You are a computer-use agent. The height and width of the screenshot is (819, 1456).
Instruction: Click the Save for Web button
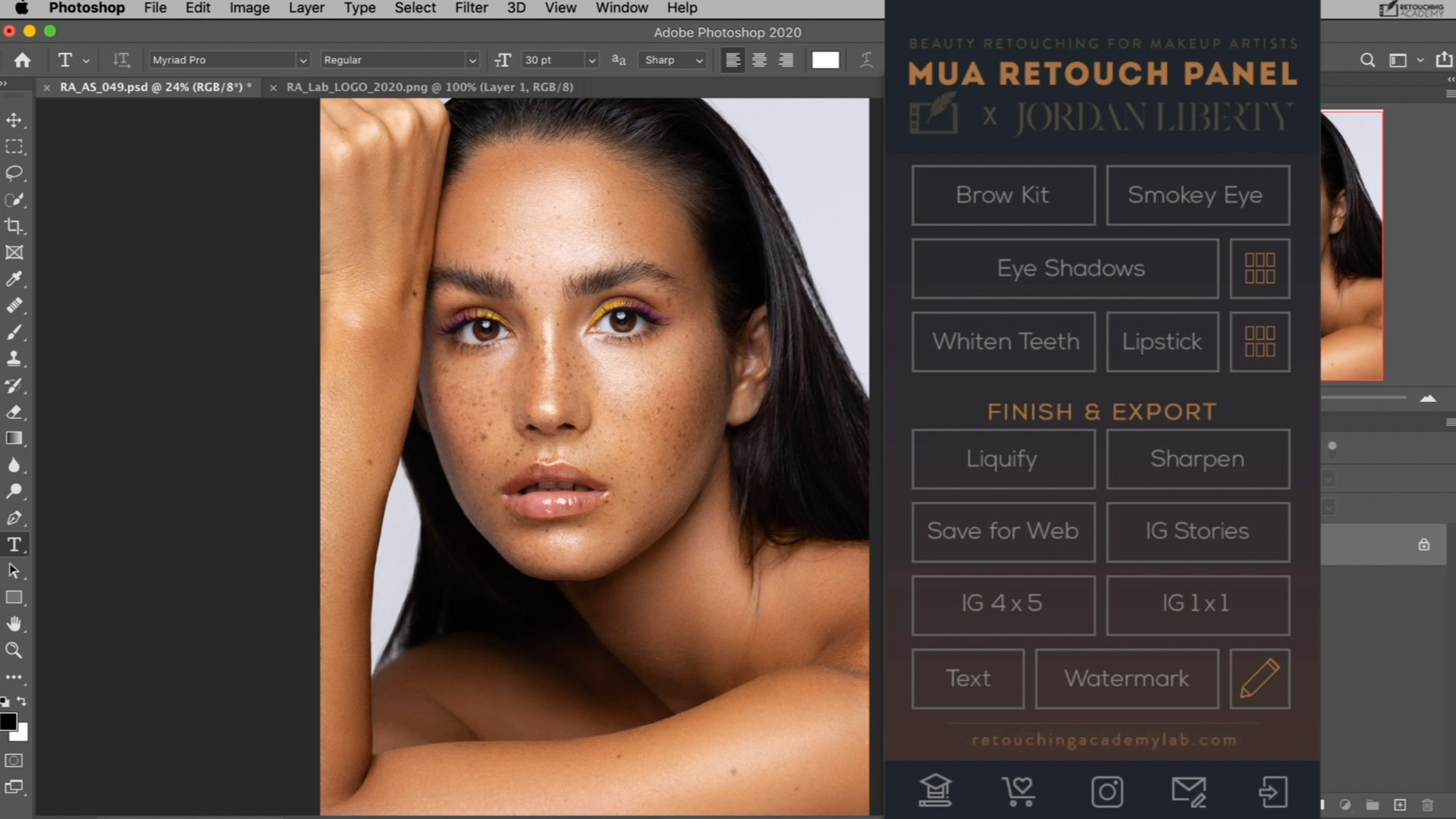1003,531
